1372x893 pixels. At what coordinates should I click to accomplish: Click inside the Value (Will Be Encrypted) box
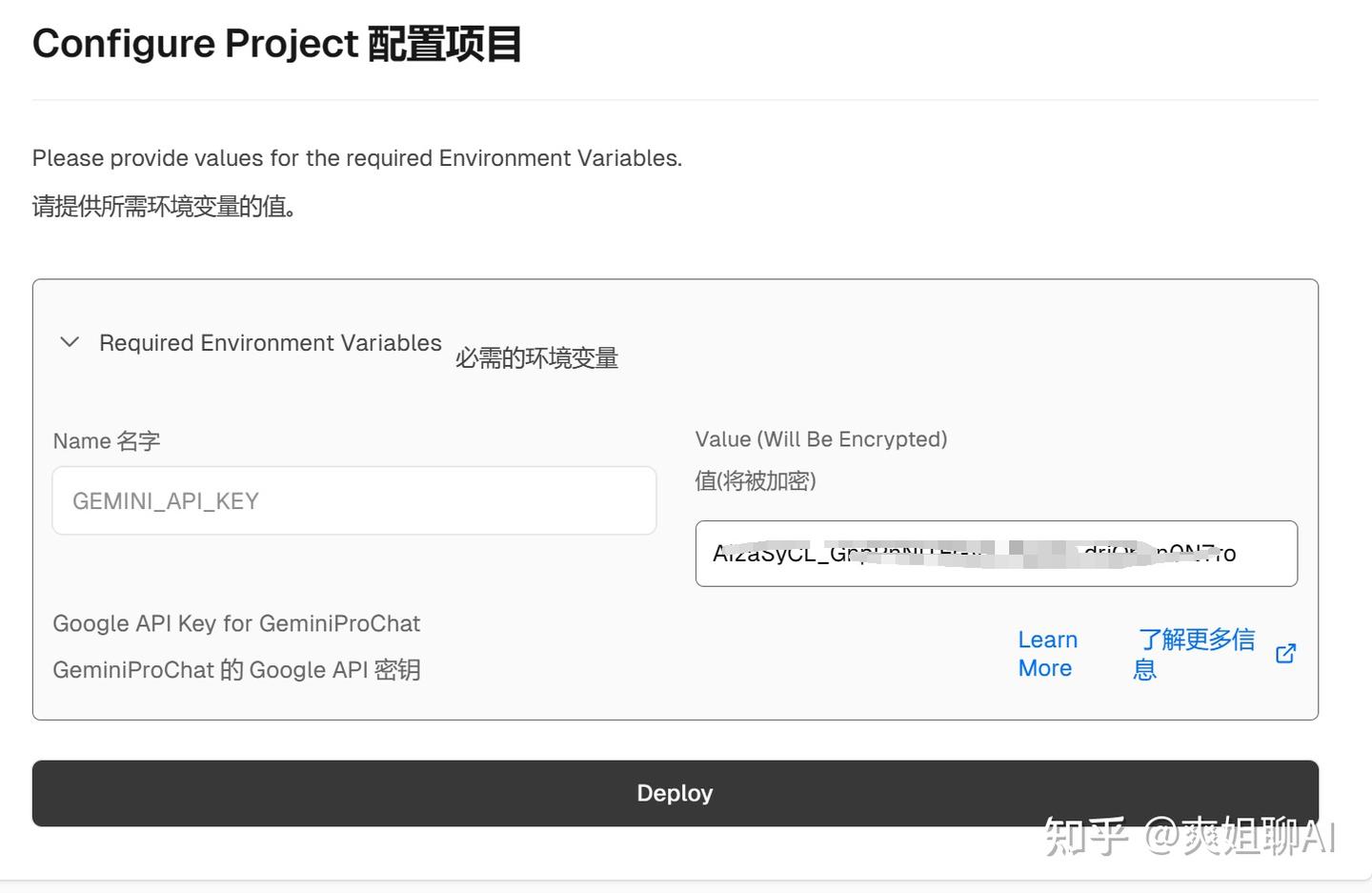point(996,554)
